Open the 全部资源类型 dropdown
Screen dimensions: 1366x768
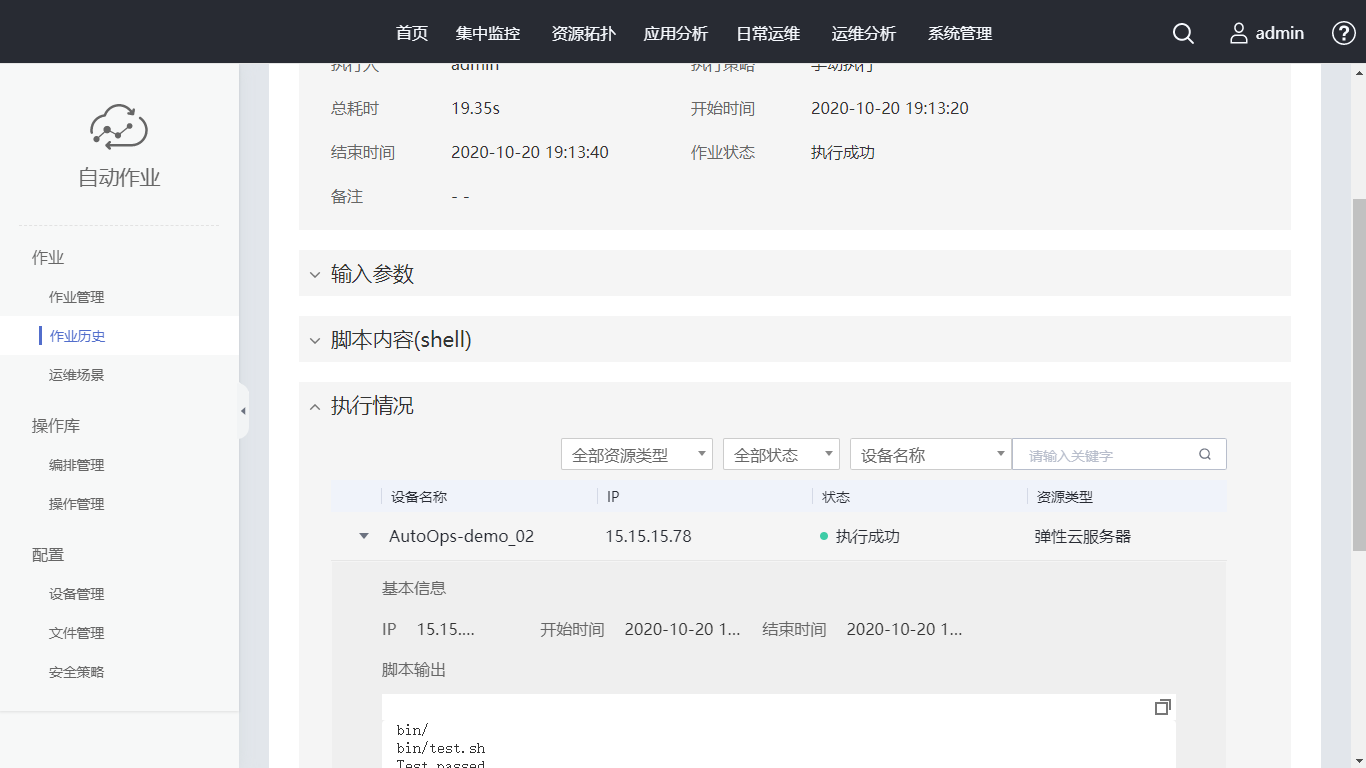coord(637,455)
